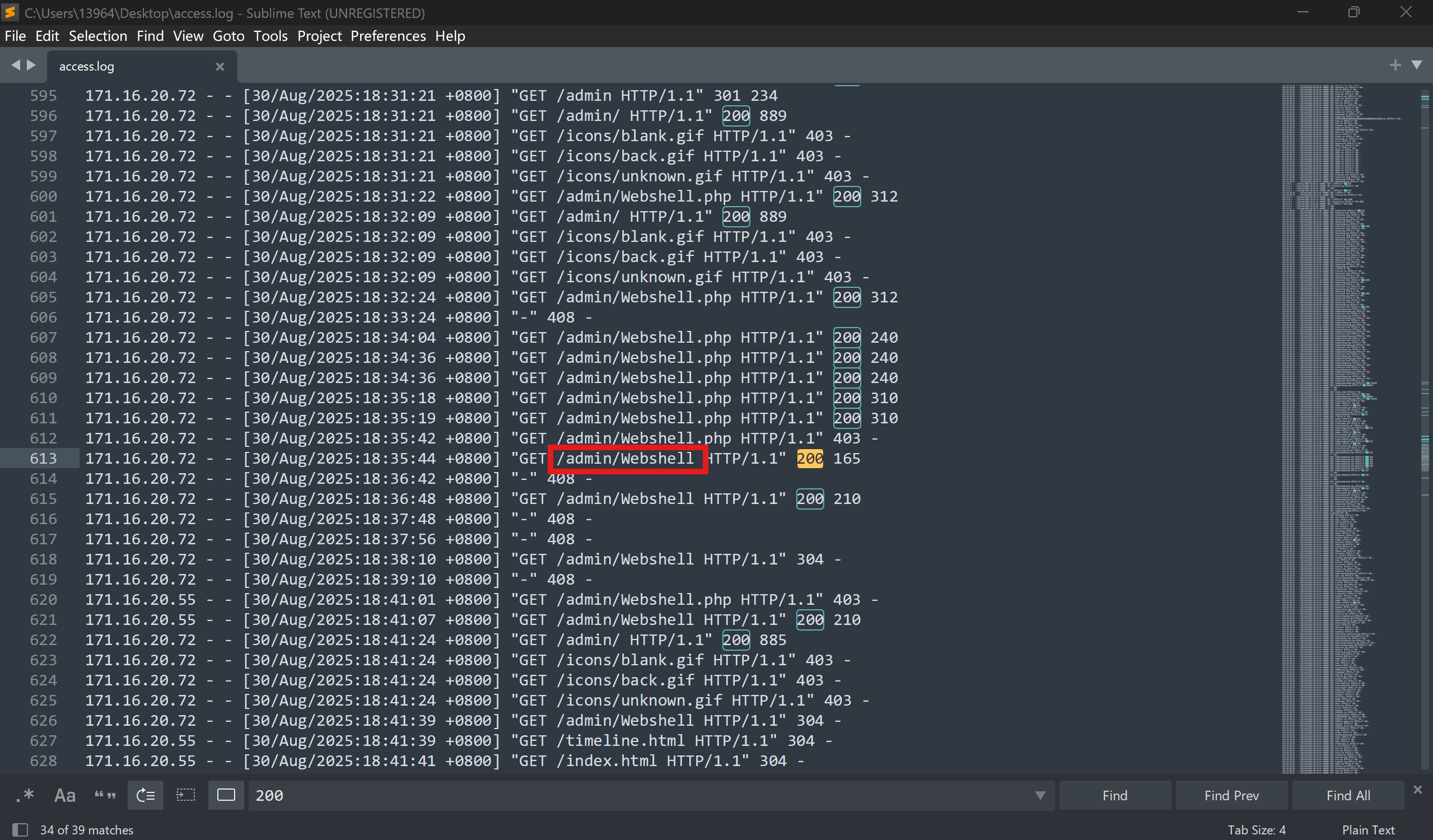Image resolution: width=1433 pixels, height=840 pixels.
Task: Click the Find All button
Action: point(1348,795)
